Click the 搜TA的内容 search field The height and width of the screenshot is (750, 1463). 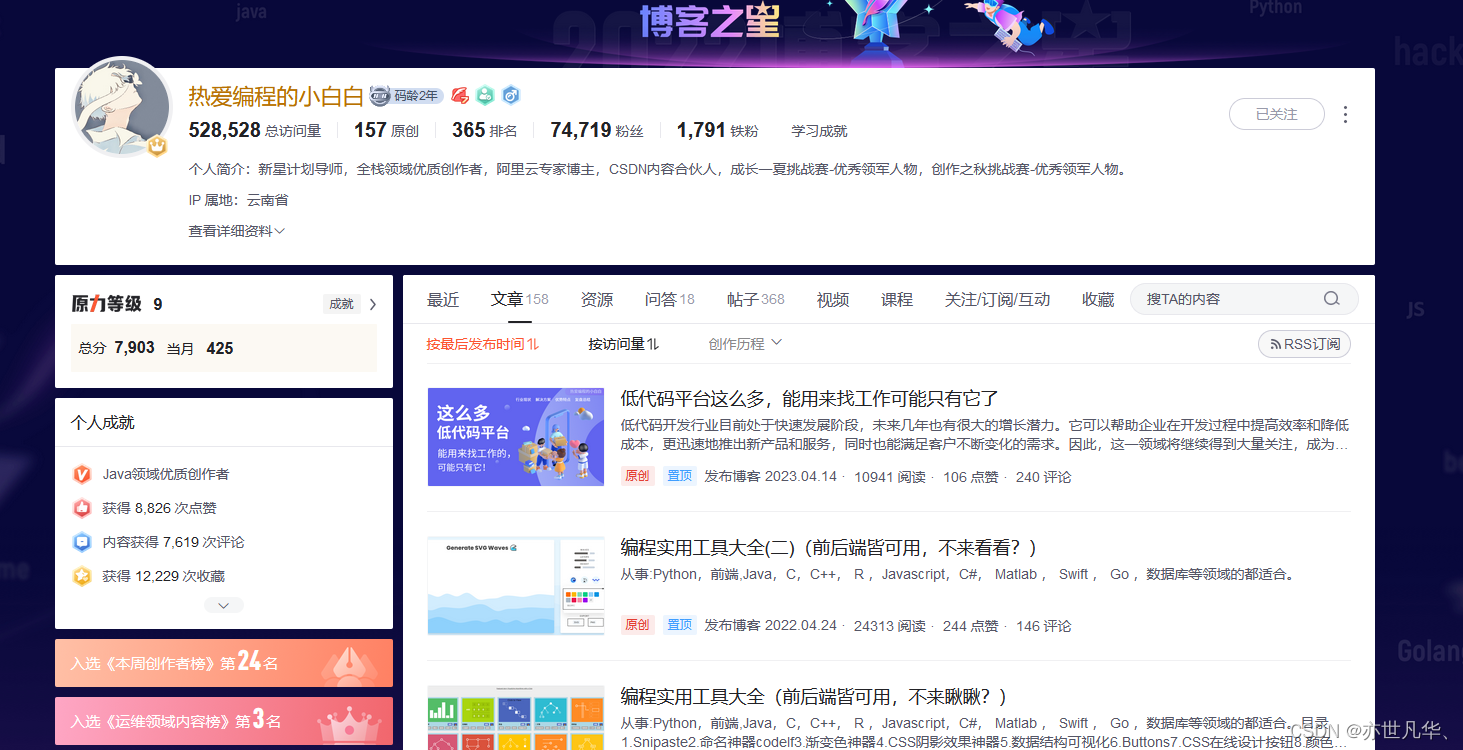pyautogui.click(x=1244, y=299)
